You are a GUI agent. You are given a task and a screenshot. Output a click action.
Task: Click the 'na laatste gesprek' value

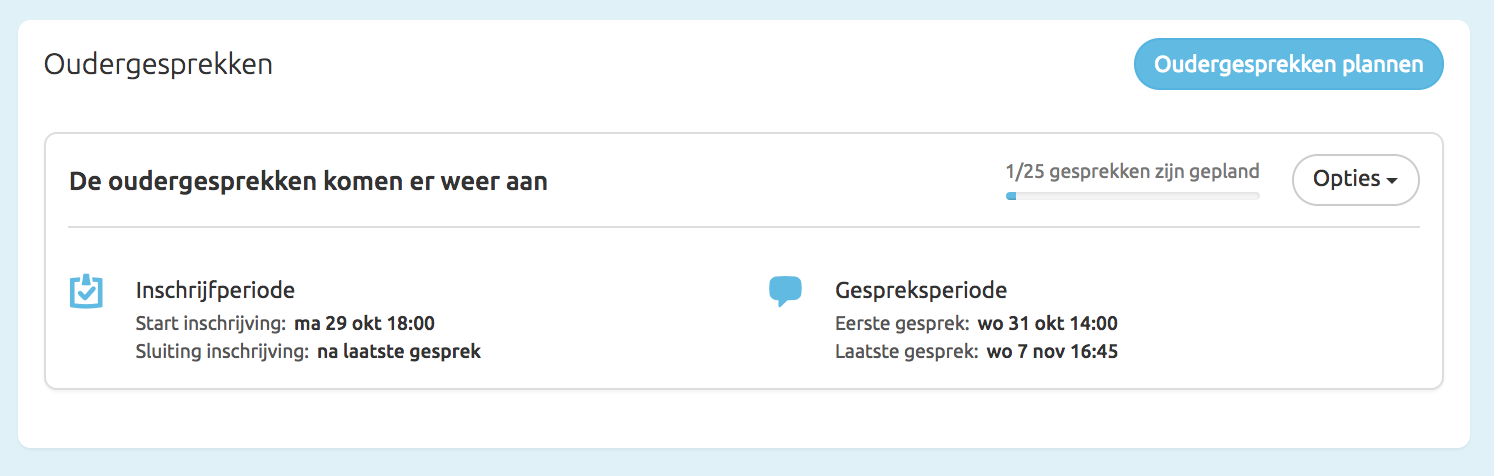[x=399, y=352]
